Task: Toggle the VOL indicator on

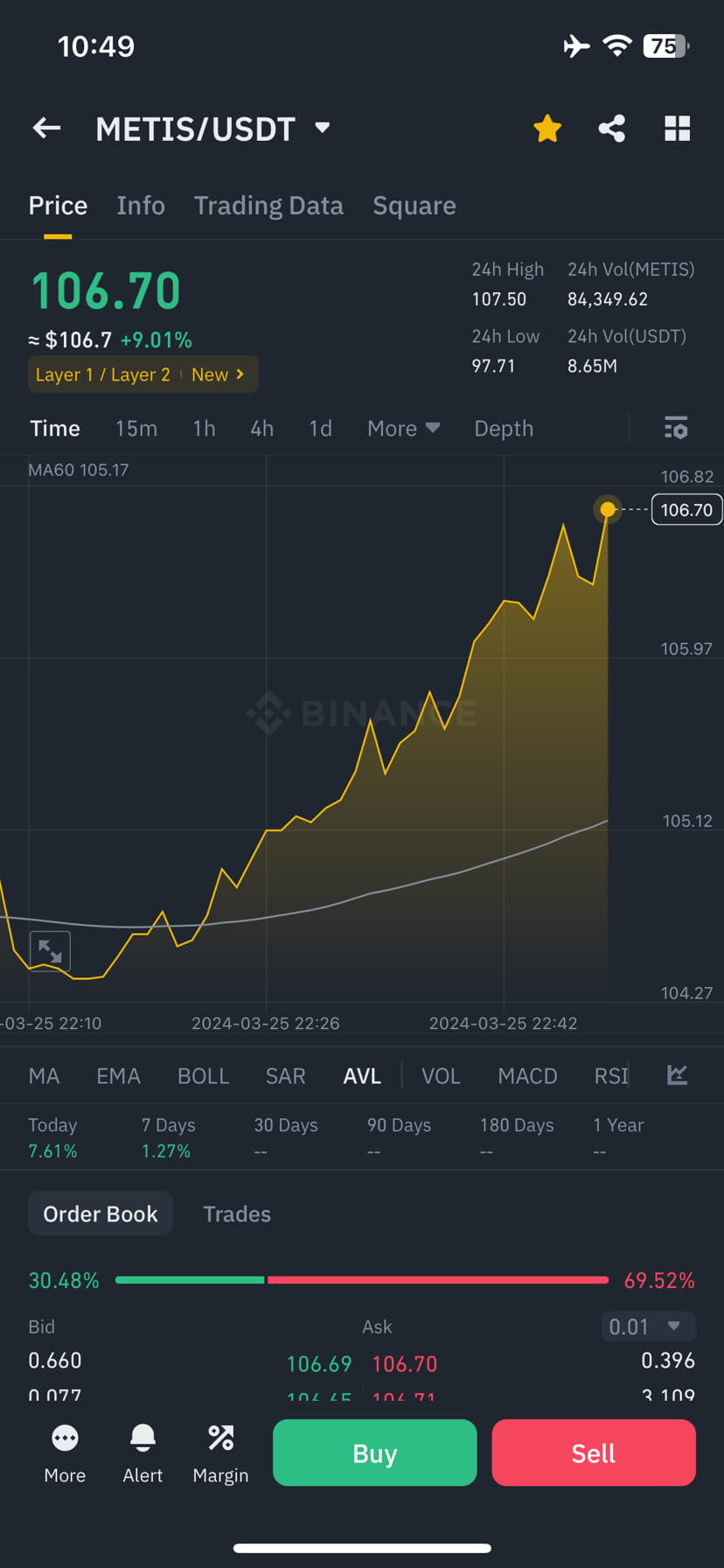Action: point(442,1075)
